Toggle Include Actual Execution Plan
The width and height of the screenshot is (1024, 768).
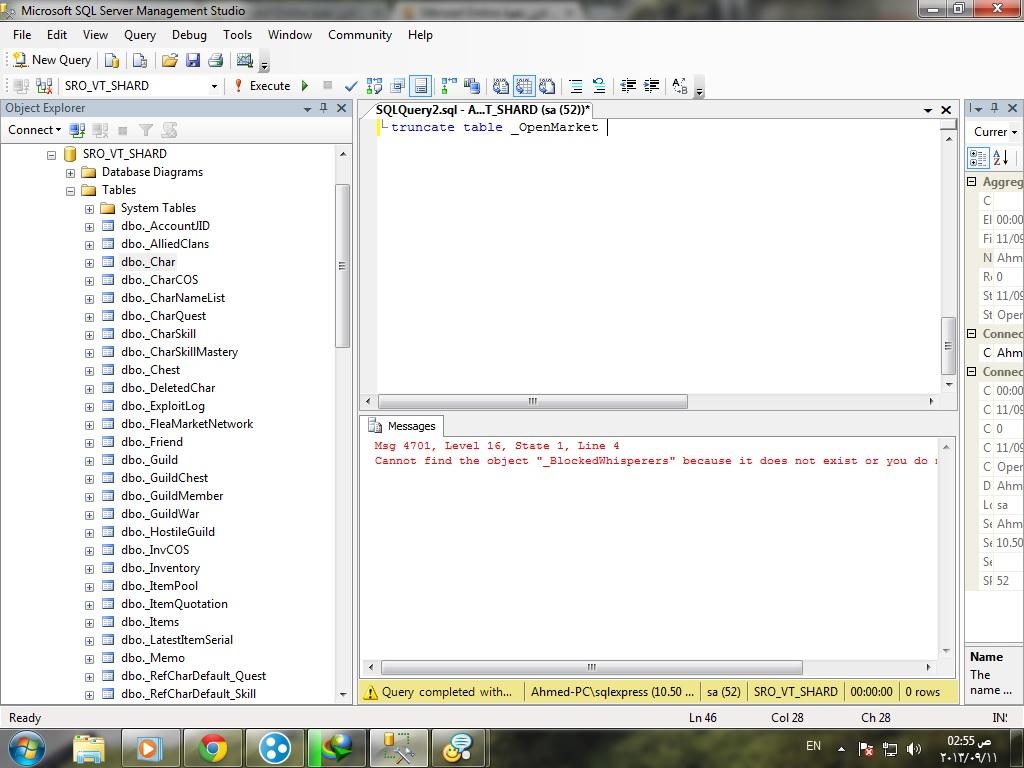(449, 86)
